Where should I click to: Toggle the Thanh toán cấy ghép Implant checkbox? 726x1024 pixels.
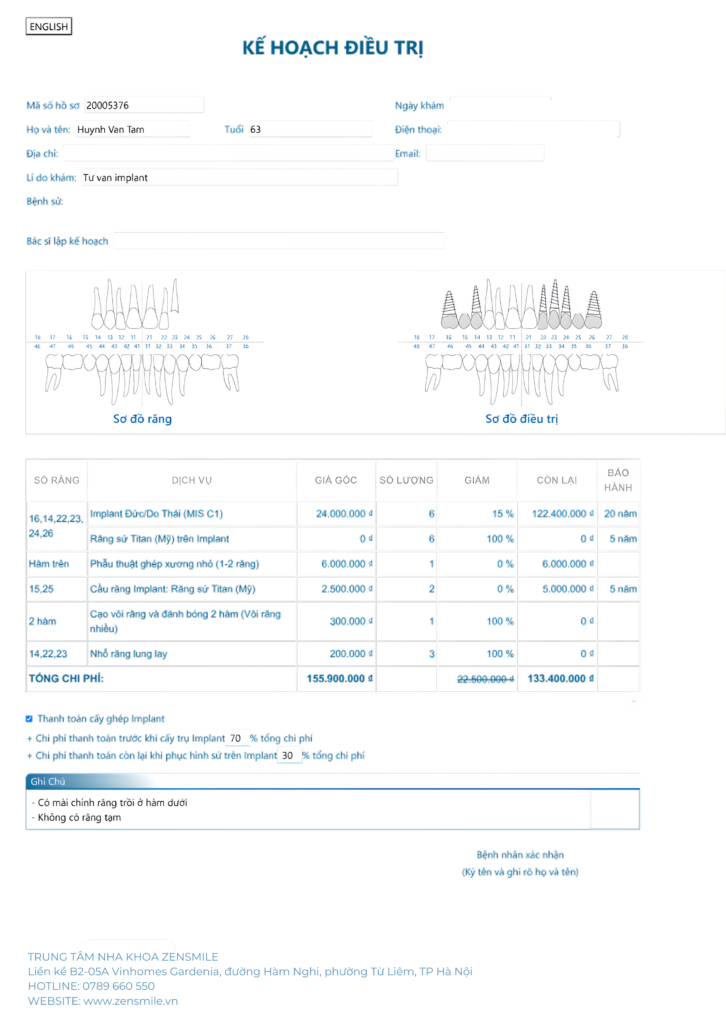tap(29, 718)
